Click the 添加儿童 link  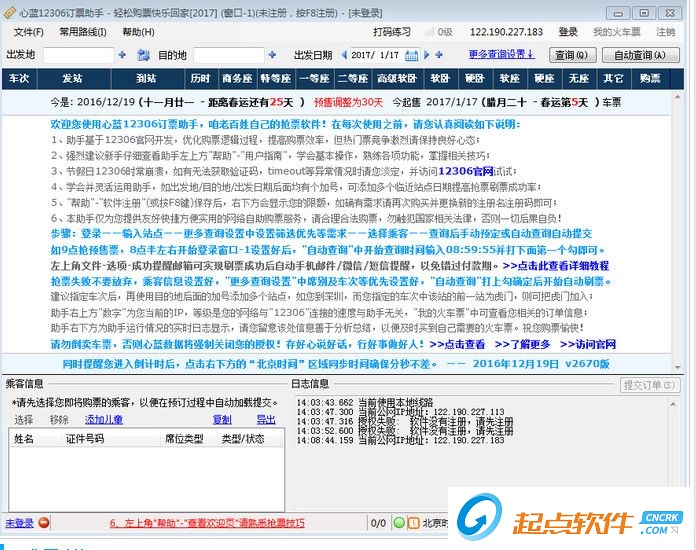(x=104, y=420)
